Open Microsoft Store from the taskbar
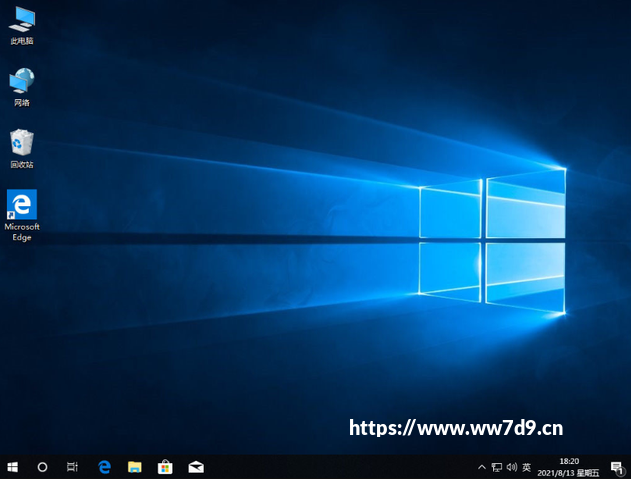 click(165, 467)
